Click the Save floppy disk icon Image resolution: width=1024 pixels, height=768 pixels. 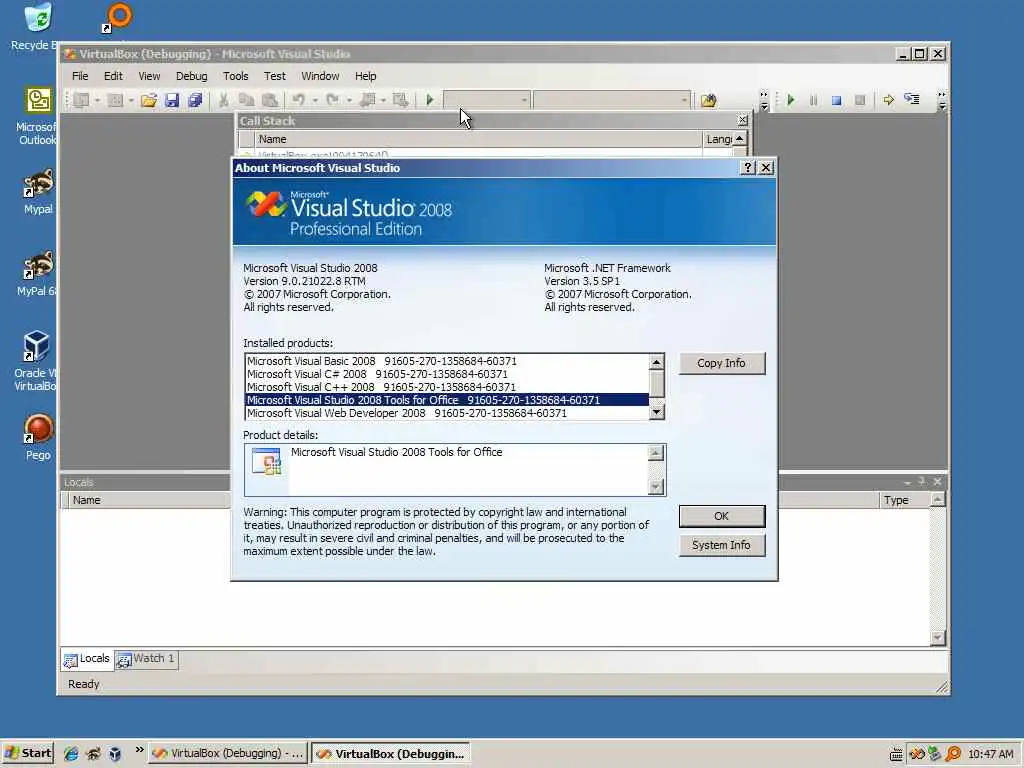coord(172,100)
